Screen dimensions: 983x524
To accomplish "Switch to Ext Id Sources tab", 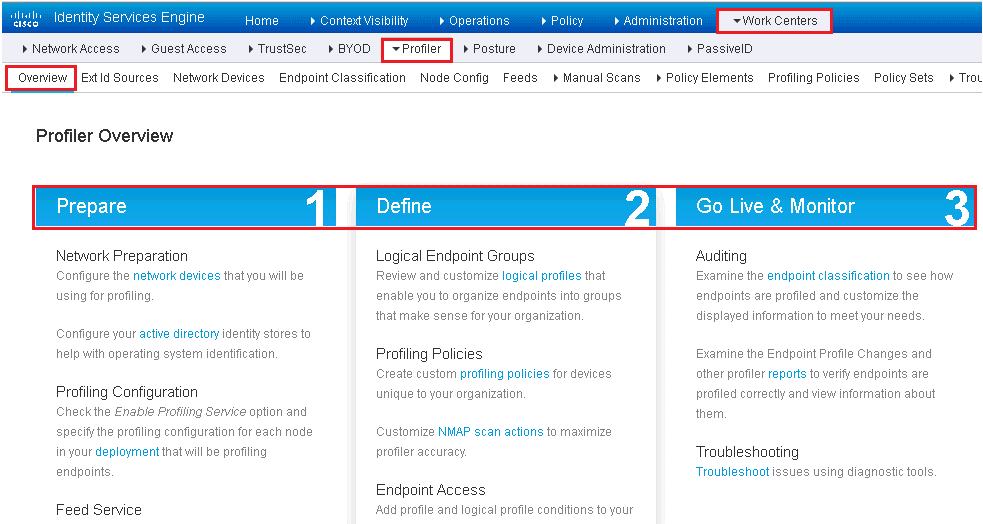I will 120,78.
